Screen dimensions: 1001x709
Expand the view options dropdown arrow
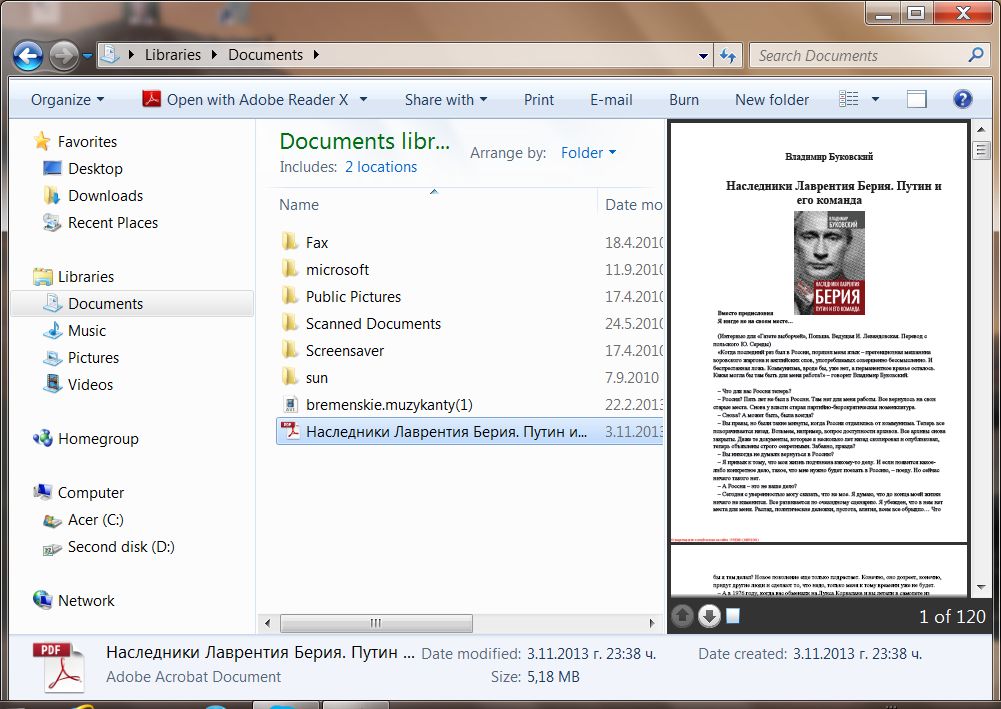[875, 100]
